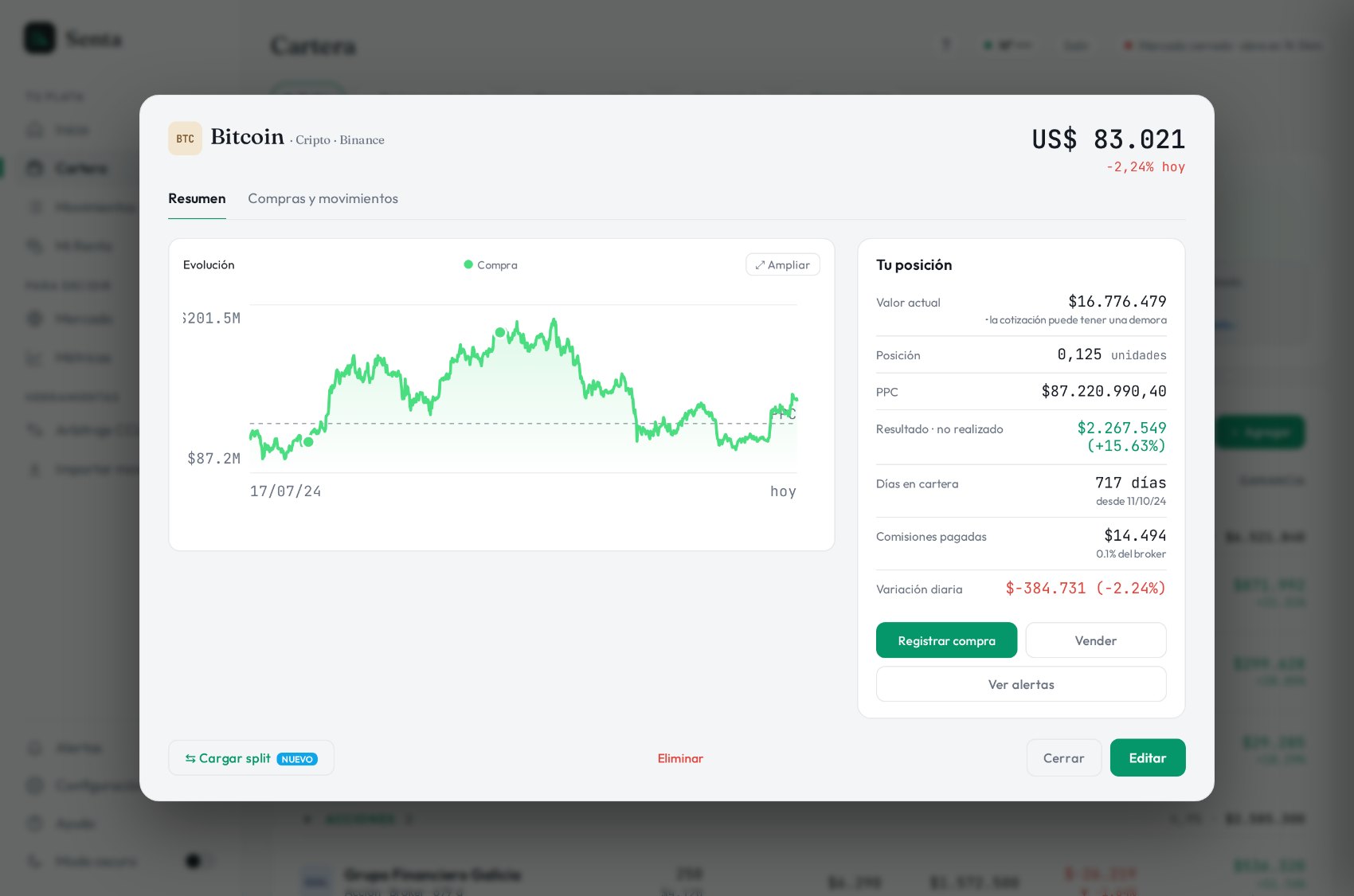Click Cargar split button
Image resolution: width=1354 pixels, height=896 pixels.
251,758
